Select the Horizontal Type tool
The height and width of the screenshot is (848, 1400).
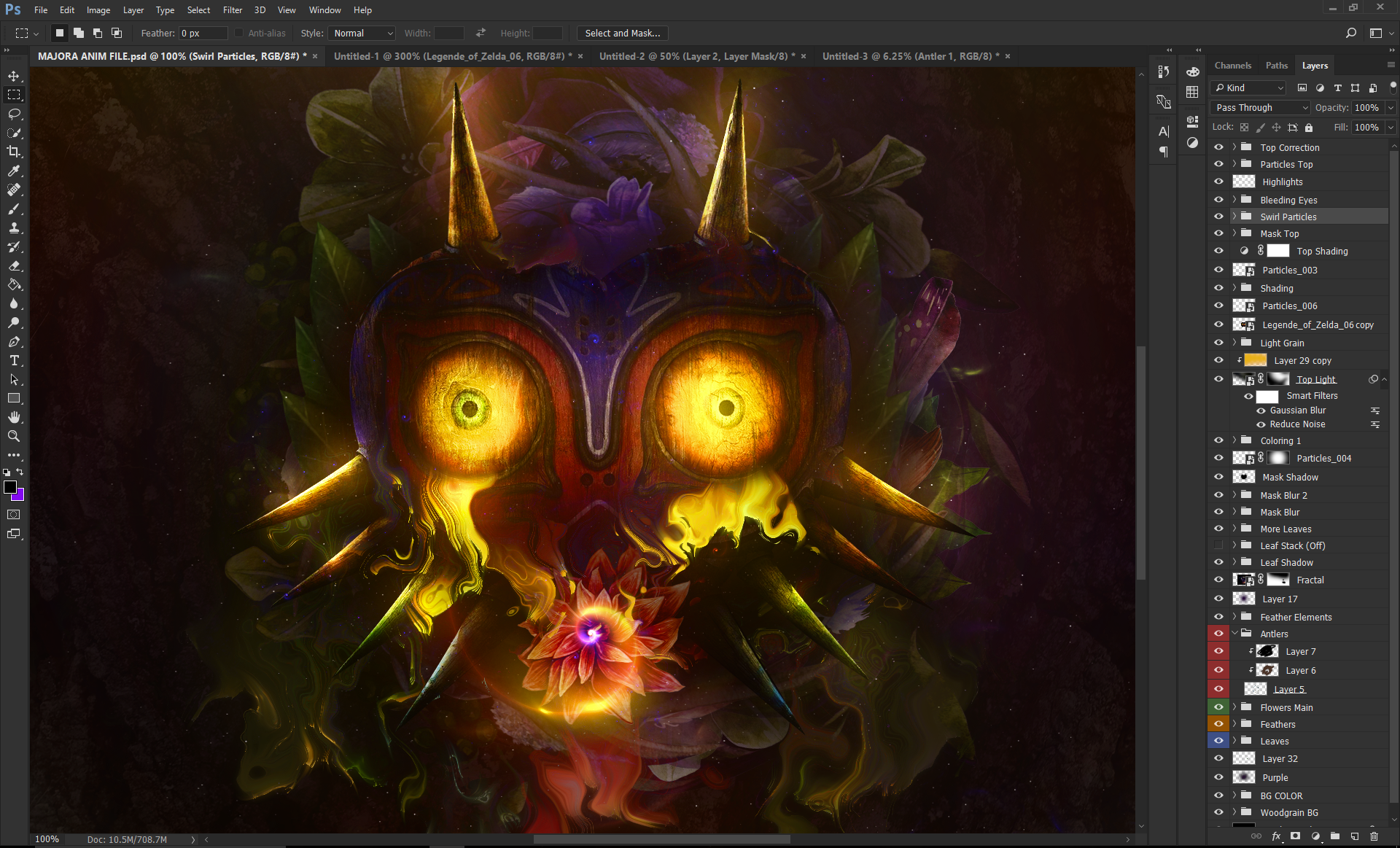click(14, 360)
